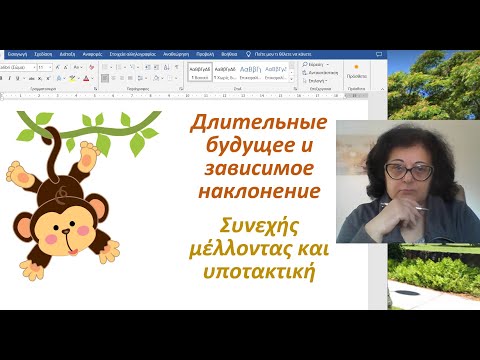Open the Βοήθεια tab
This screenshot has width=480, height=360.
click(x=229, y=54)
